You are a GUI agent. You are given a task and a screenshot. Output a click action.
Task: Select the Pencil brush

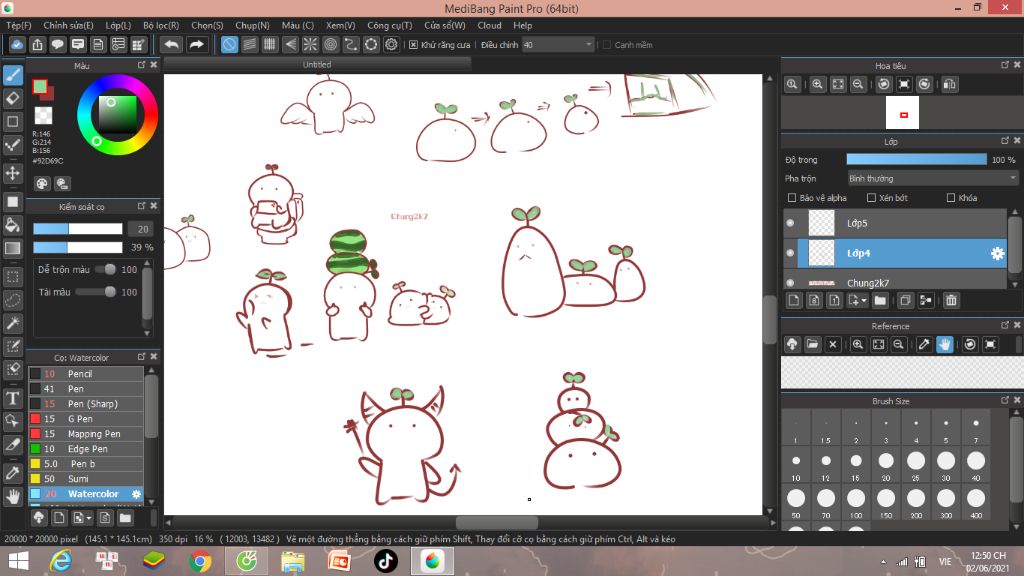point(86,374)
